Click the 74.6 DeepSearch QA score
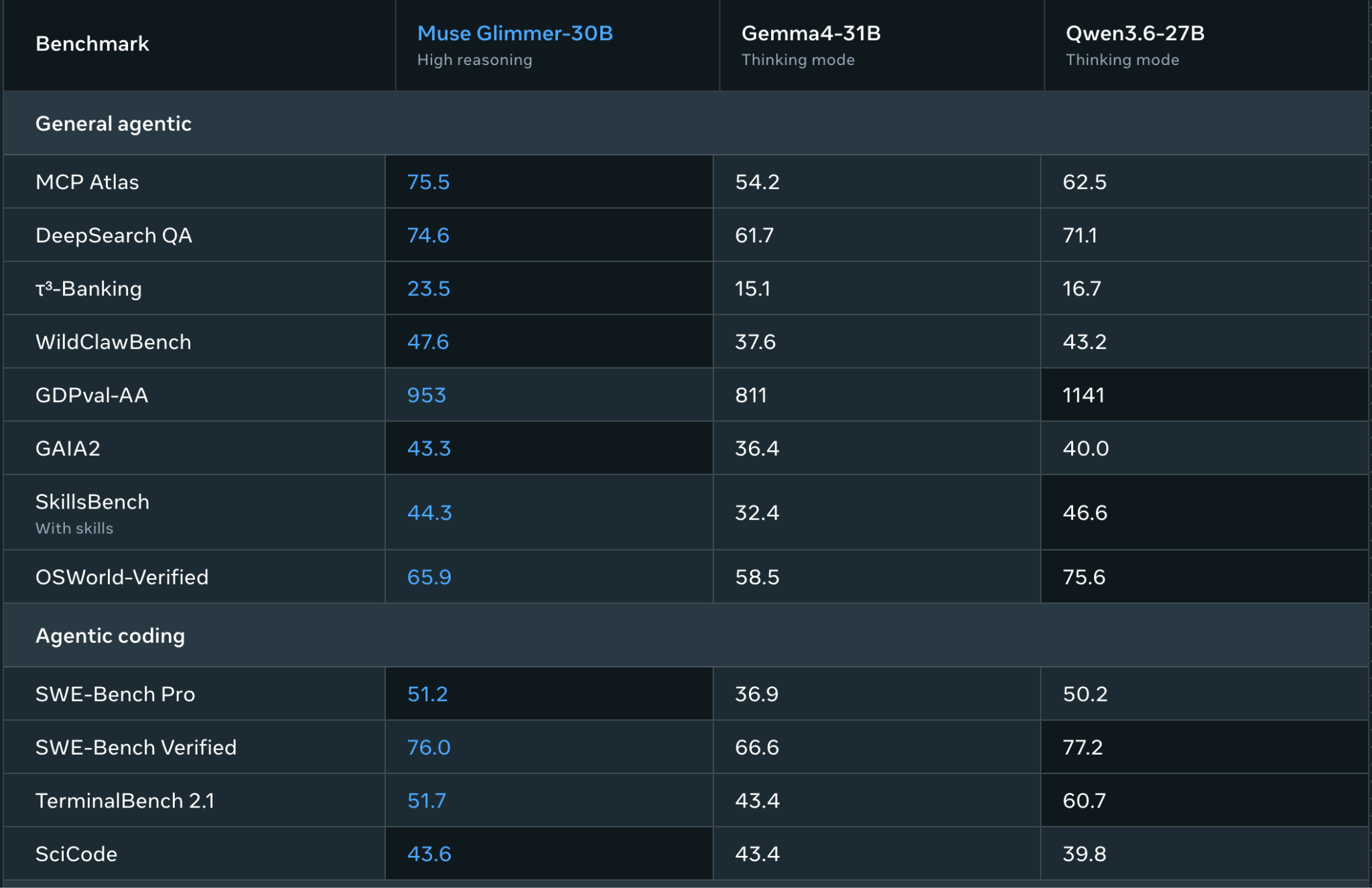The height and width of the screenshot is (888, 1372). [429, 235]
